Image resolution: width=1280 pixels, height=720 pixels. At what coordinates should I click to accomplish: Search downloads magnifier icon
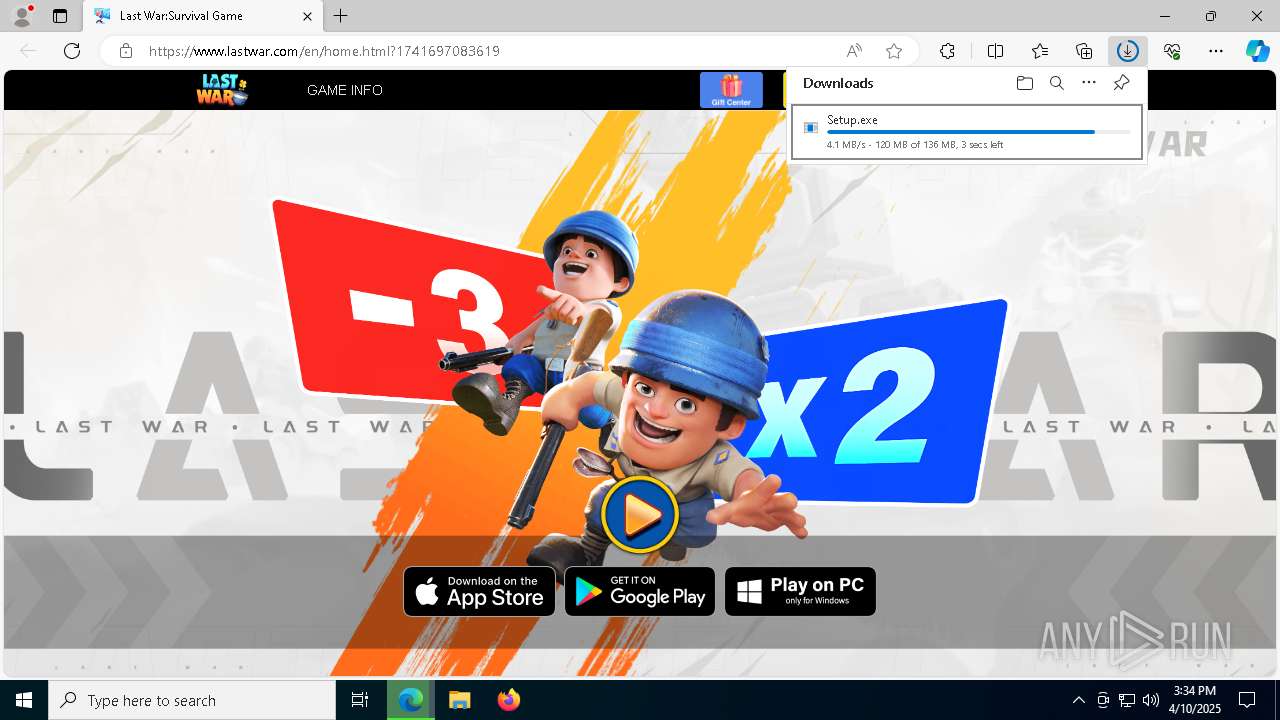(x=1056, y=83)
